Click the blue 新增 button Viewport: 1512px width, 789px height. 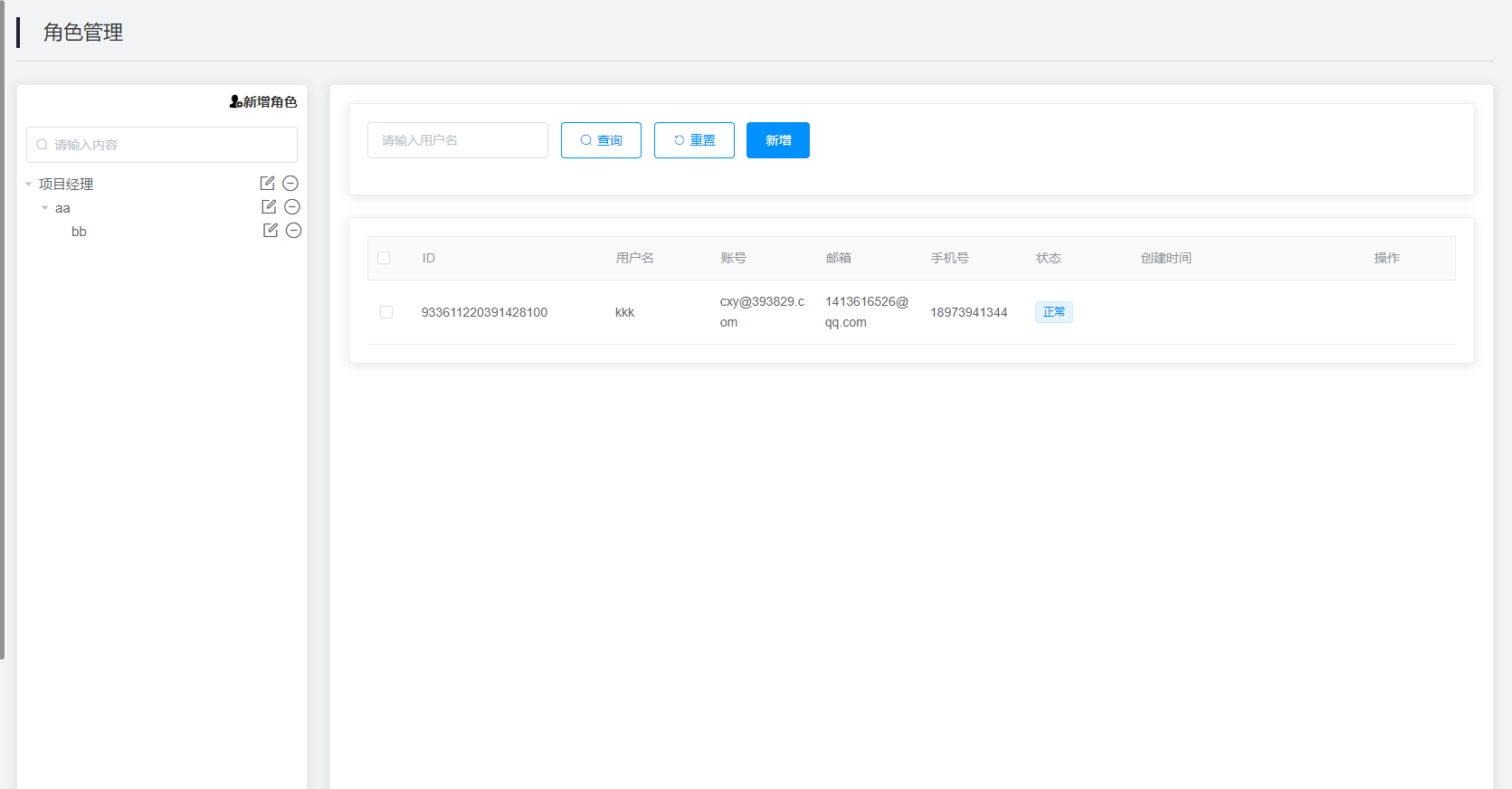coord(777,140)
